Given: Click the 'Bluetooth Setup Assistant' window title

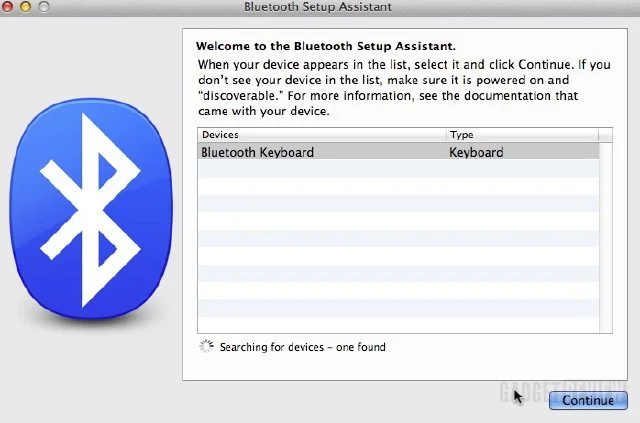Looking at the screenshot, I should coord(318,7).
